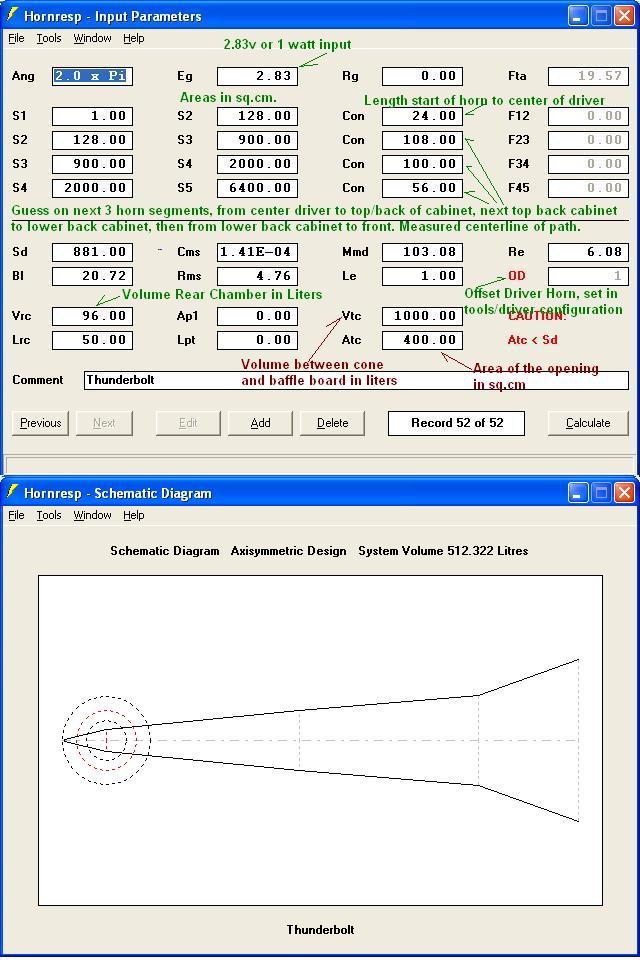
Task: Minimize the Input Parameters window
Action: 578,16
